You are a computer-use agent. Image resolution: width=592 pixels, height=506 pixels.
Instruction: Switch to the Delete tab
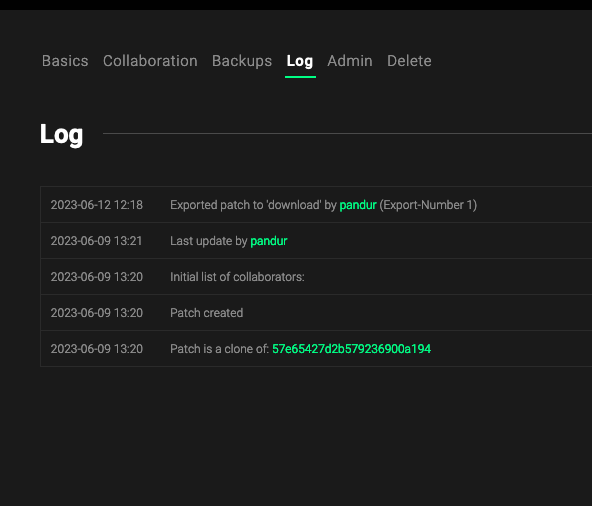409,61
